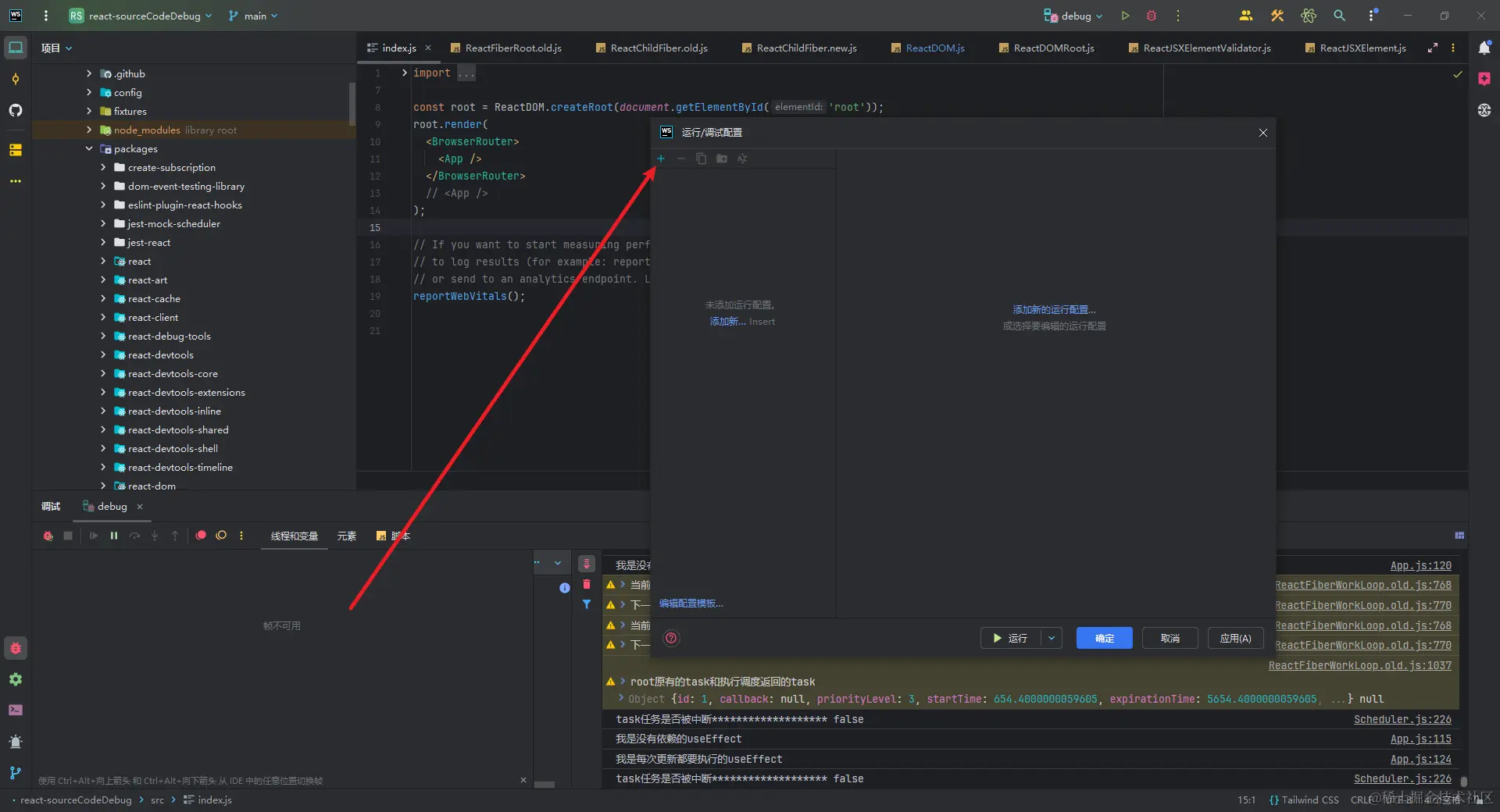Run the debug configuration with green play icon
Image resolution: width=1500 pixels, height=812 pixels.
tap(1125, 16)
